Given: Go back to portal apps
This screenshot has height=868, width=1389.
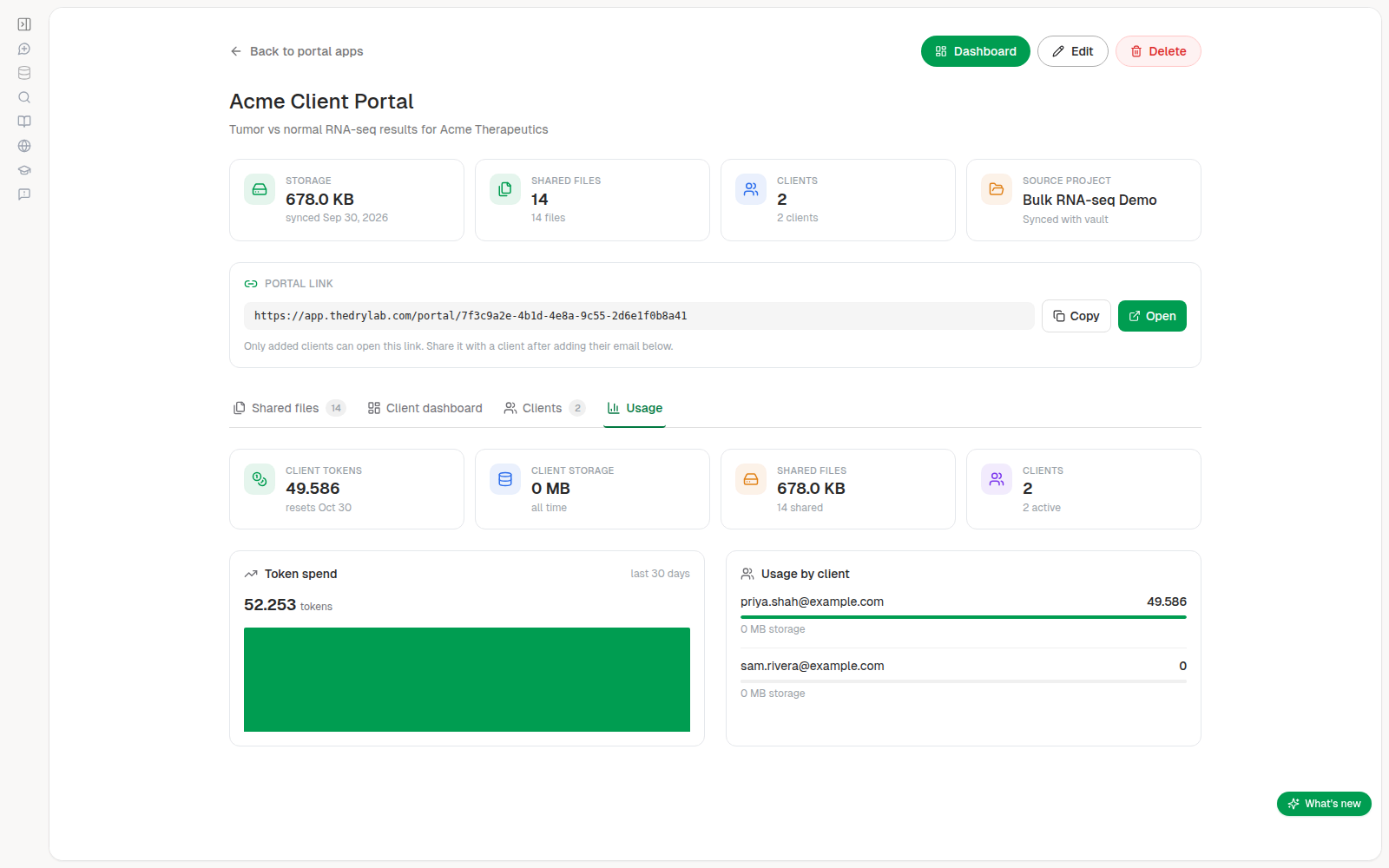Looking at the screenshot, I should pos(297,51).
